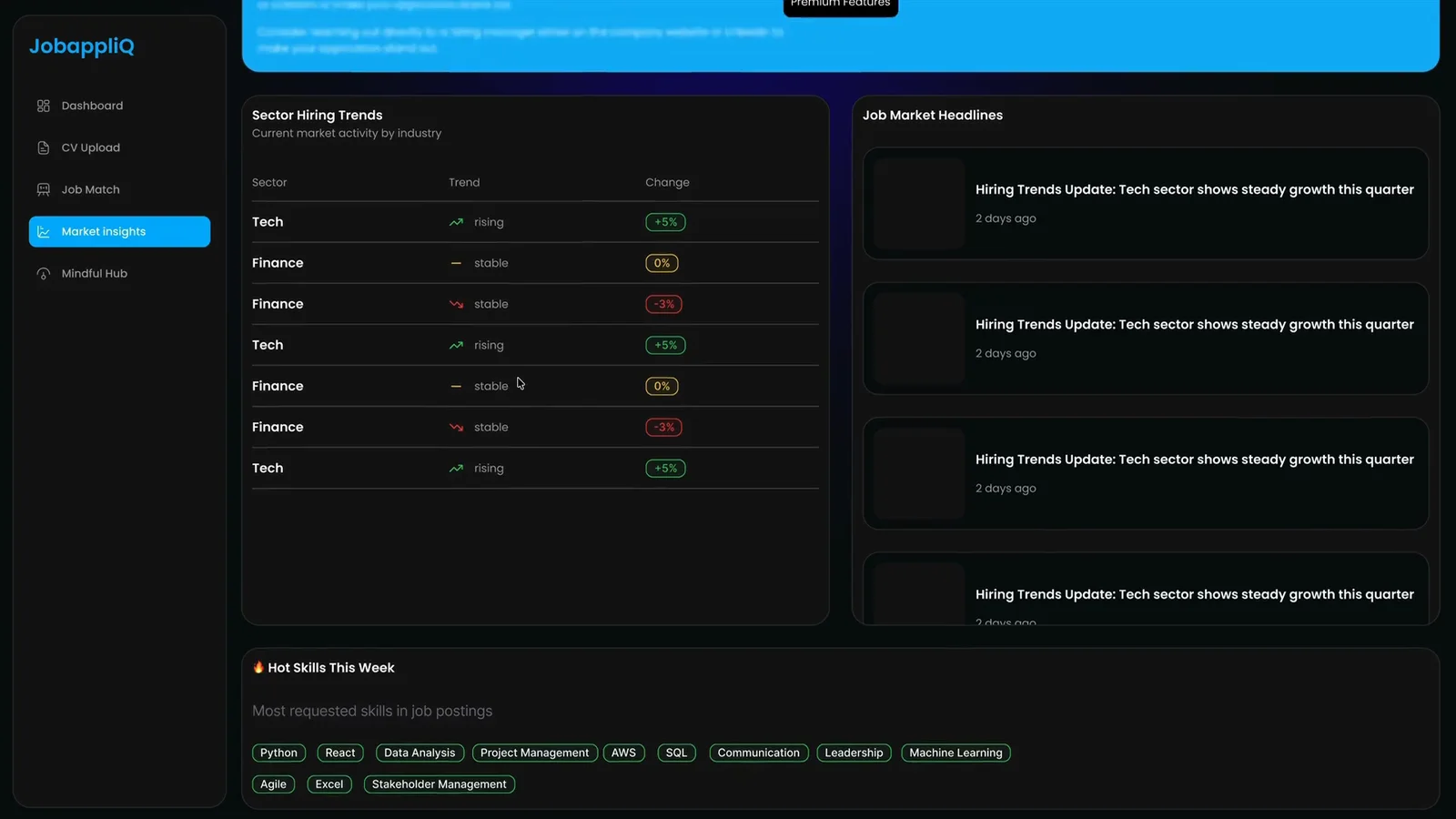Click the Project Management skill tag
Screen dimensions: 1456x819
click(x=534, y=753)
